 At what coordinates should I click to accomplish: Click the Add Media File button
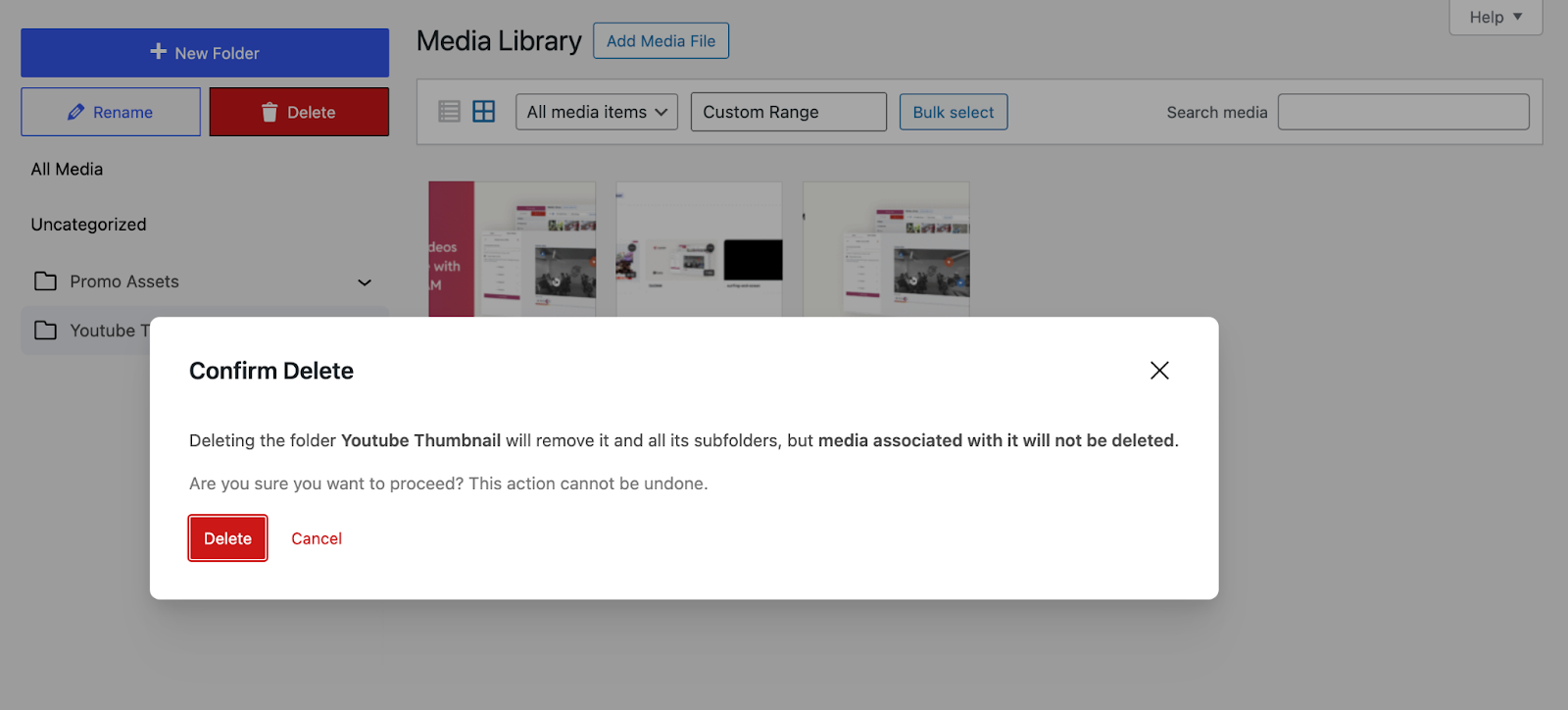(661, 41)
